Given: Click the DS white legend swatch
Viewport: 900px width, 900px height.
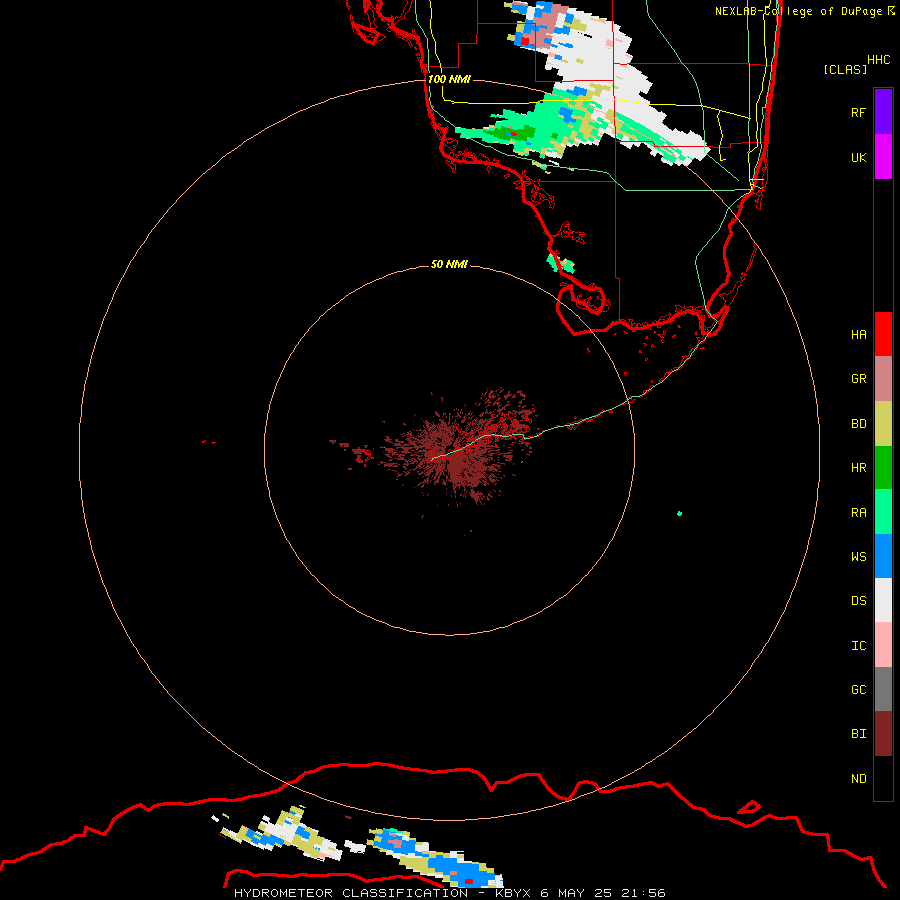Looking at the screenshot, I should (x=883, y=600).
